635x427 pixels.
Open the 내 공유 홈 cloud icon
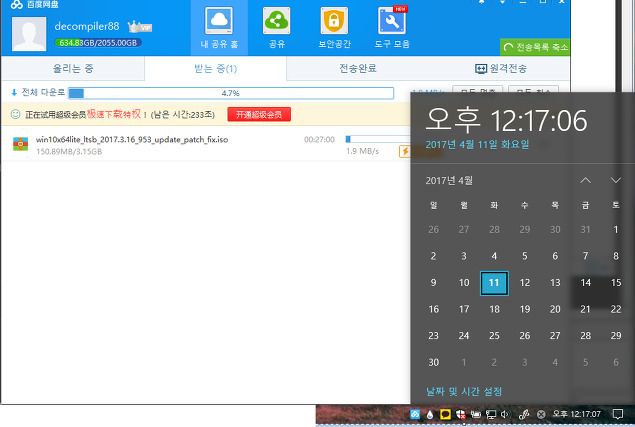pyautogui.click(x=219, y=21)
